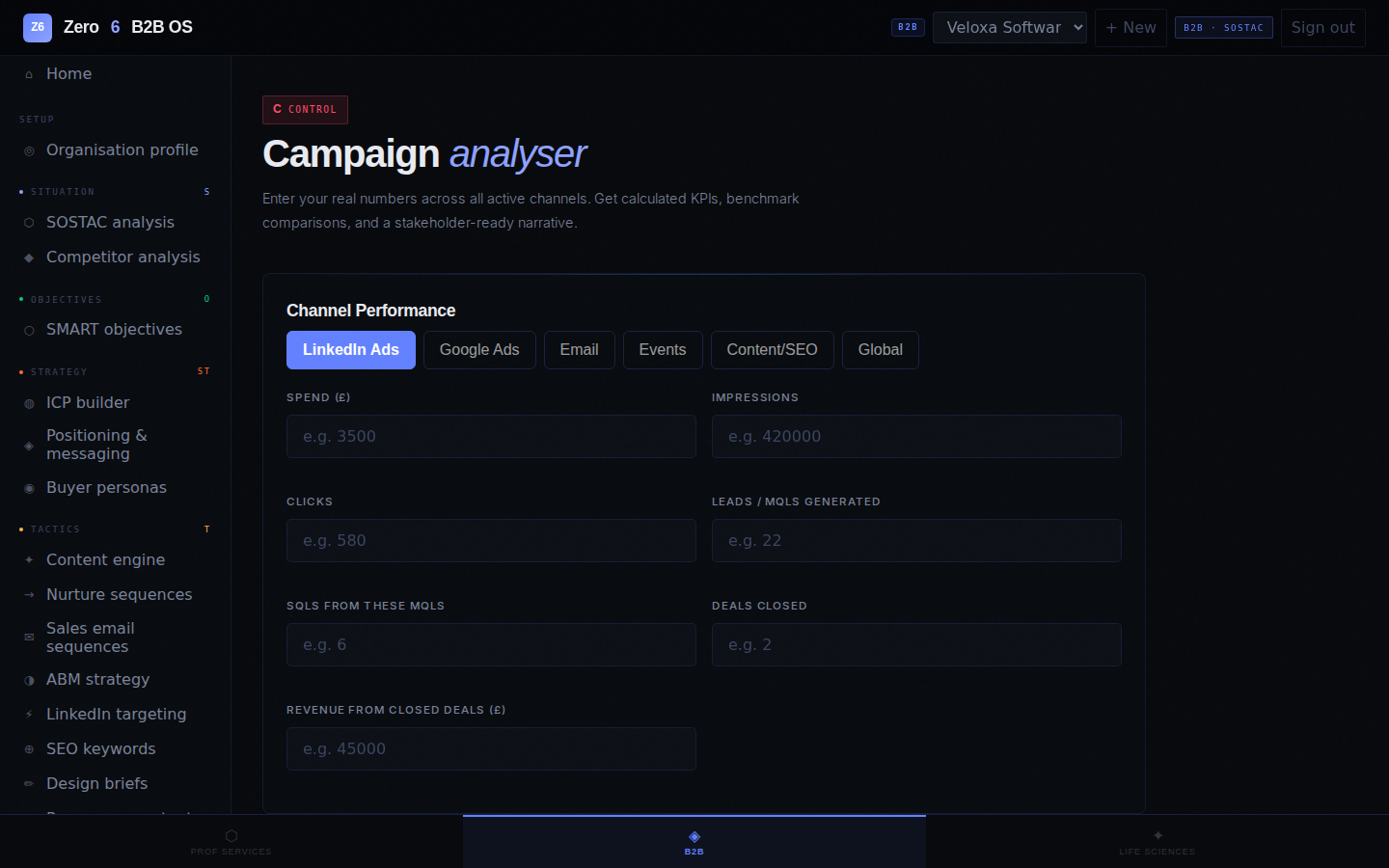Switch to the LinkedIn Ads tab
1389x868 pixels.
click(x=351, y=350)
